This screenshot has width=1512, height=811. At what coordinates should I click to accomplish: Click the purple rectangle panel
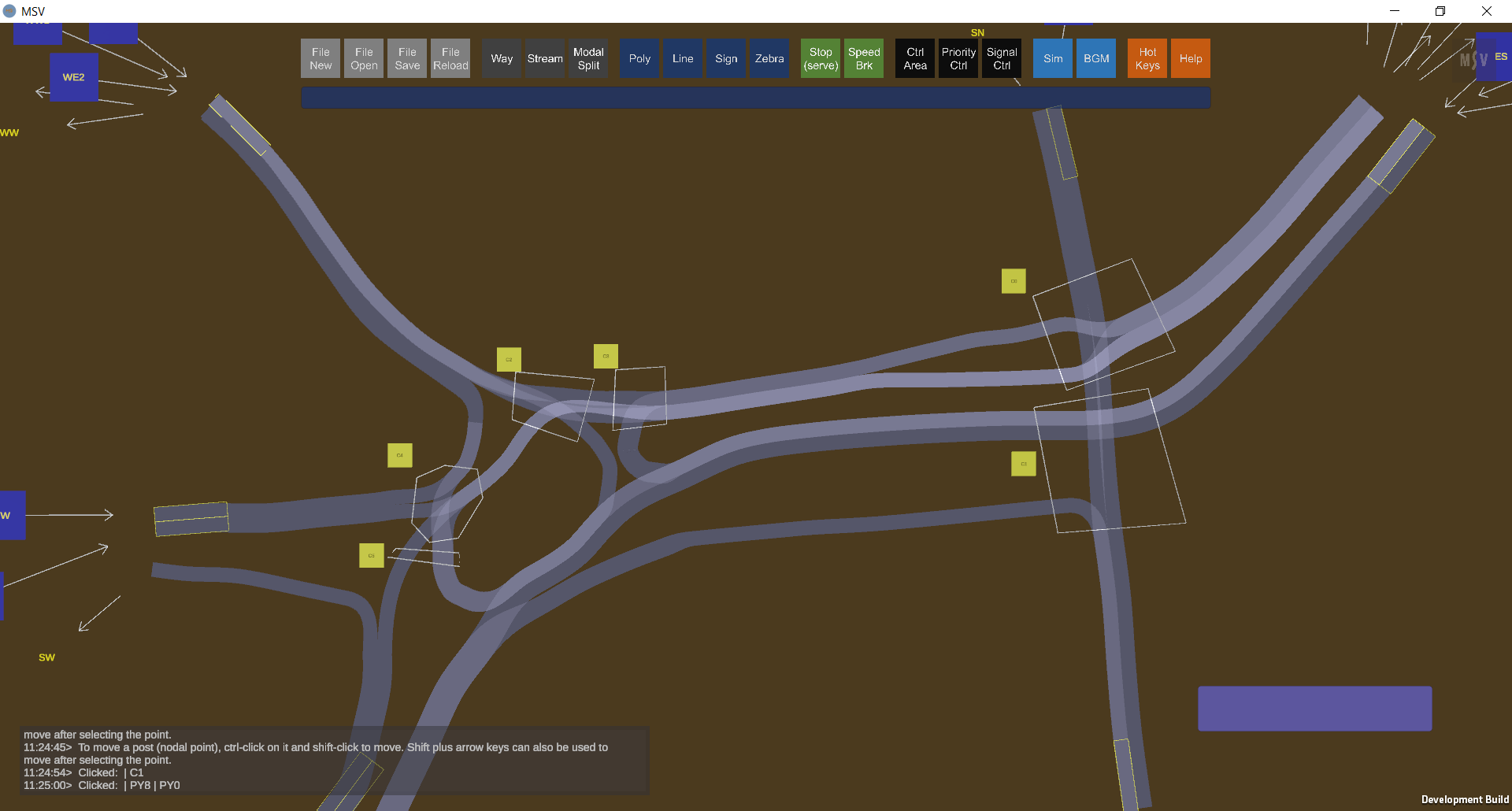click(x=1314, y=709)
